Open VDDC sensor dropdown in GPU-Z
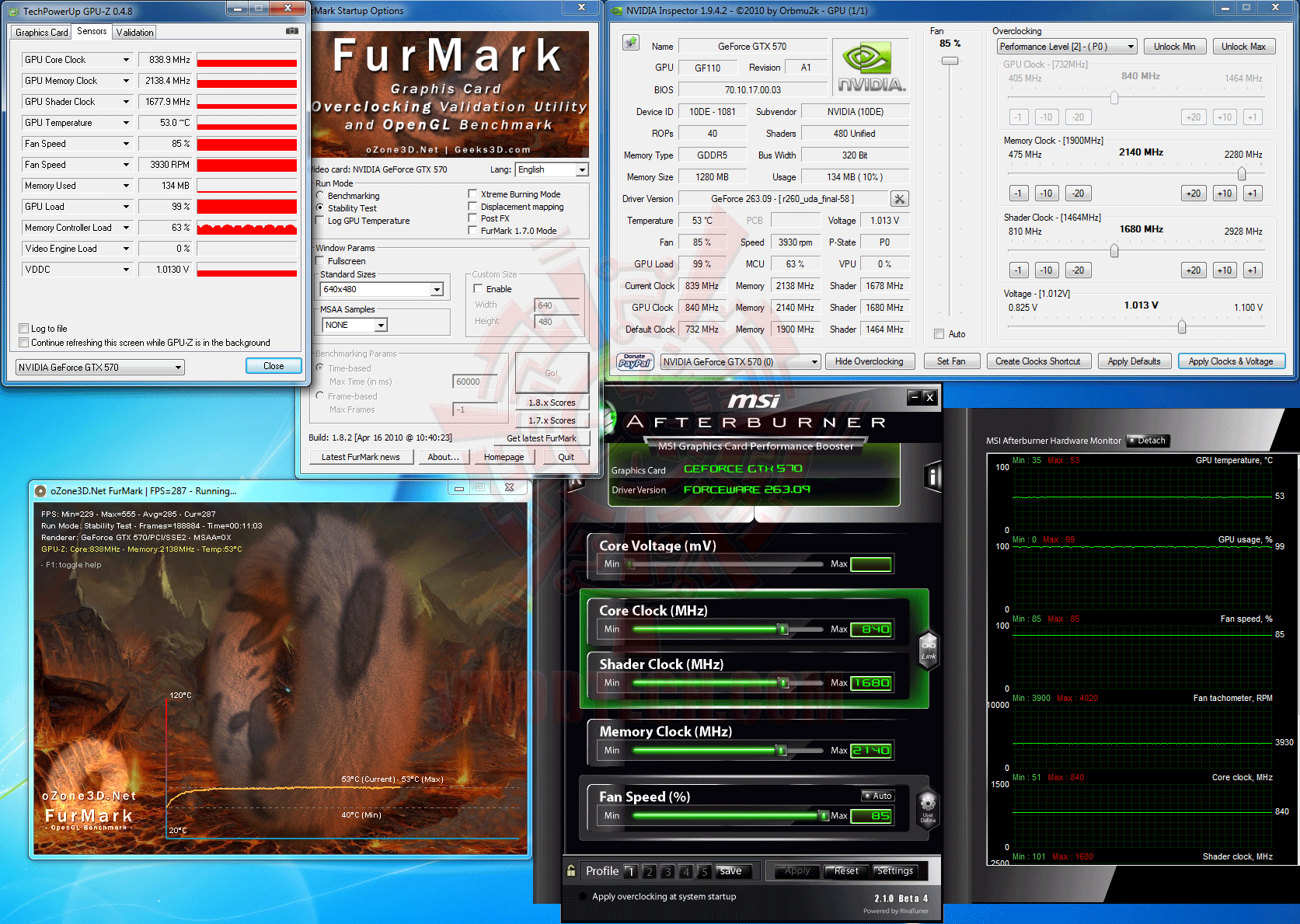The height and width of the screenshot is (924, 1300). pos(126,270)
